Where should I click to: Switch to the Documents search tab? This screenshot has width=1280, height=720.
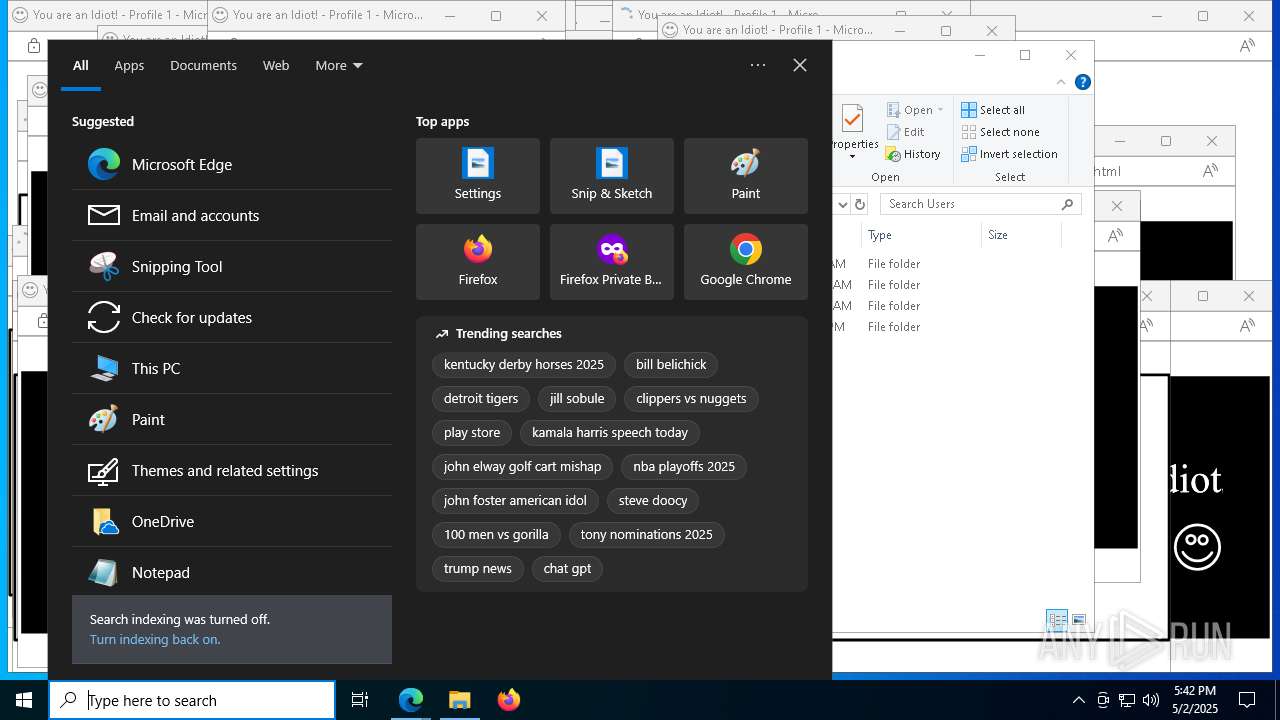tap(203, 65)
